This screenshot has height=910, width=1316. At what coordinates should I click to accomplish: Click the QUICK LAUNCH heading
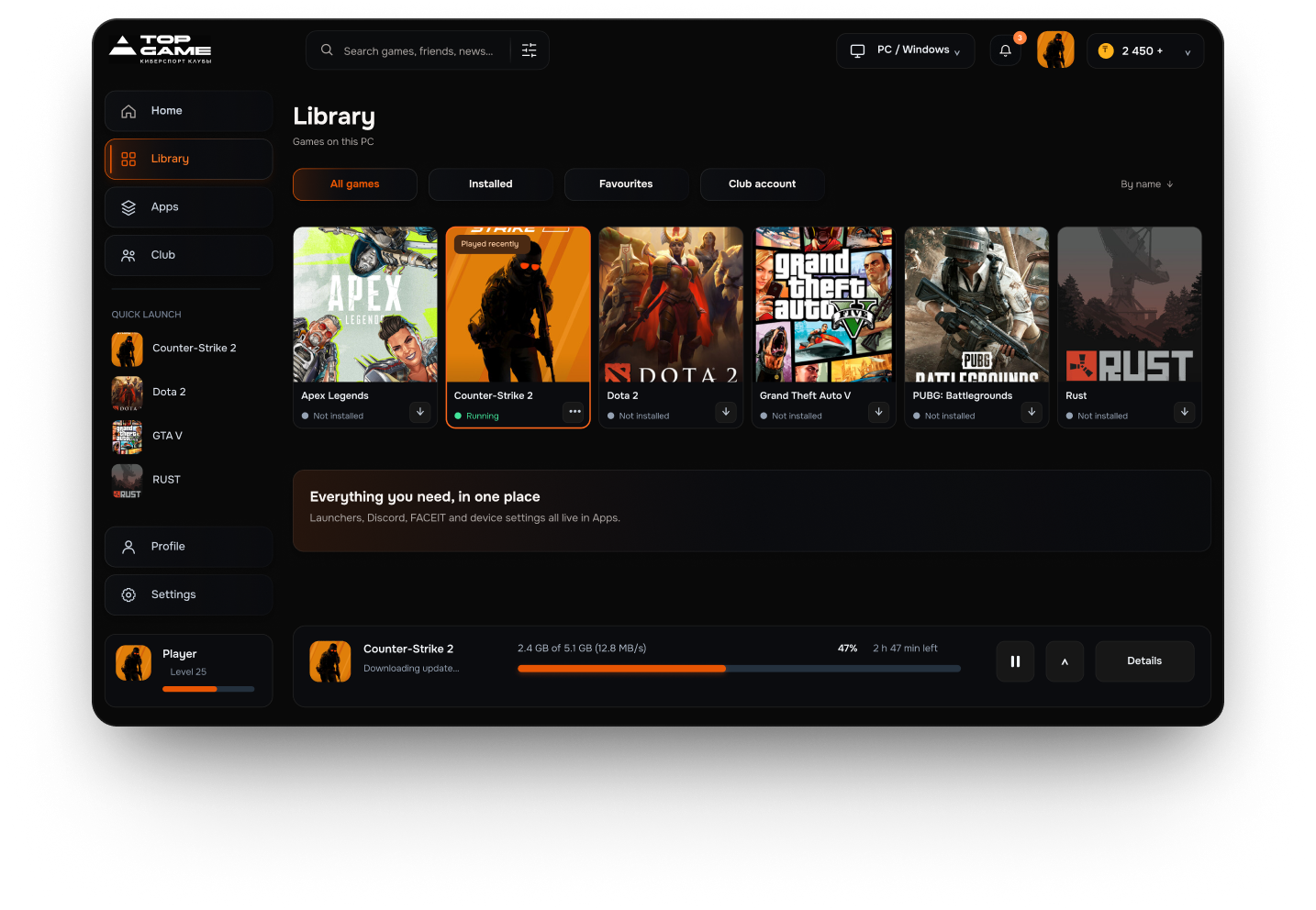pos(146,315)
